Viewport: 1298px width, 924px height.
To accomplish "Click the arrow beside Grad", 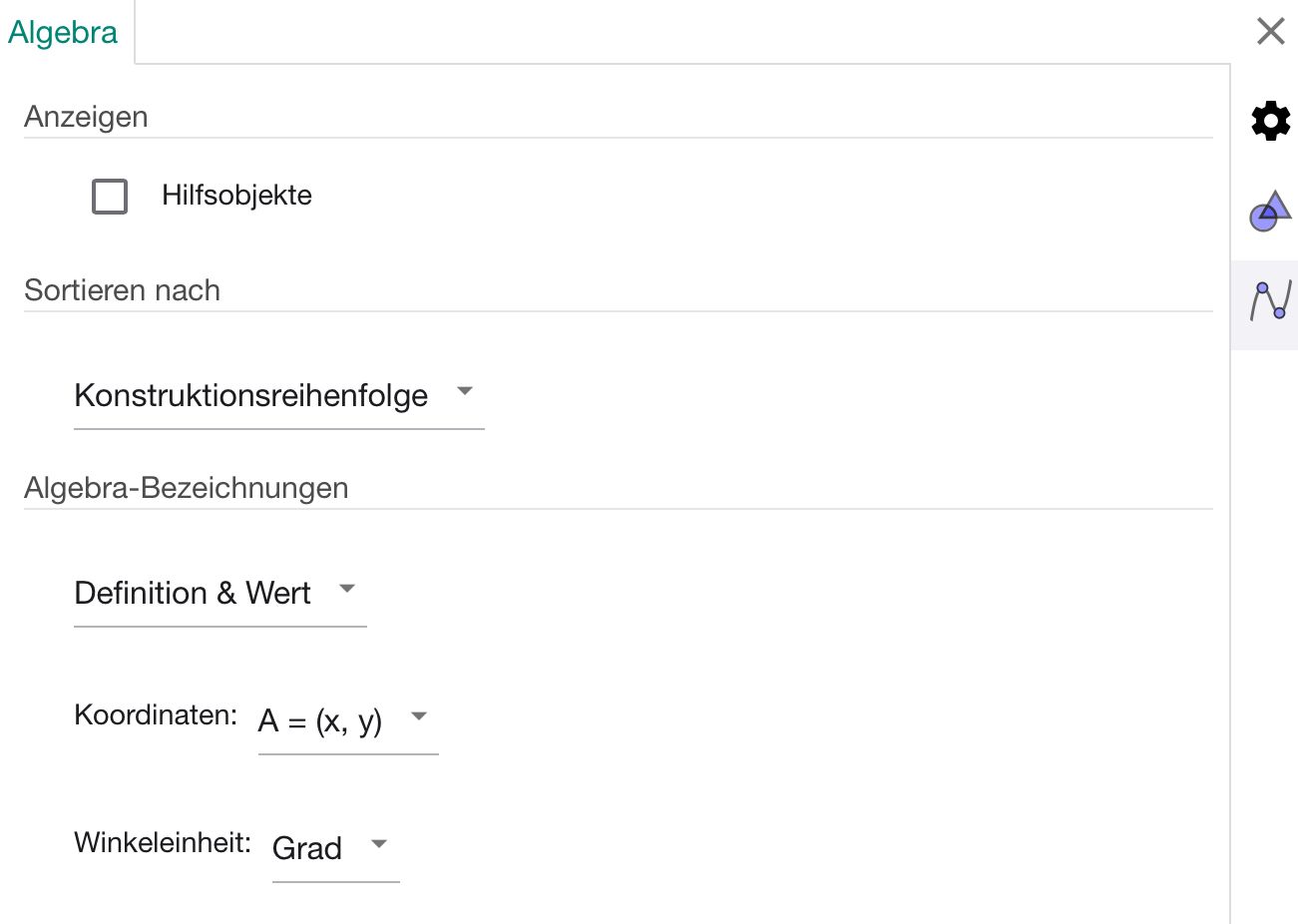I will [379, 844].
